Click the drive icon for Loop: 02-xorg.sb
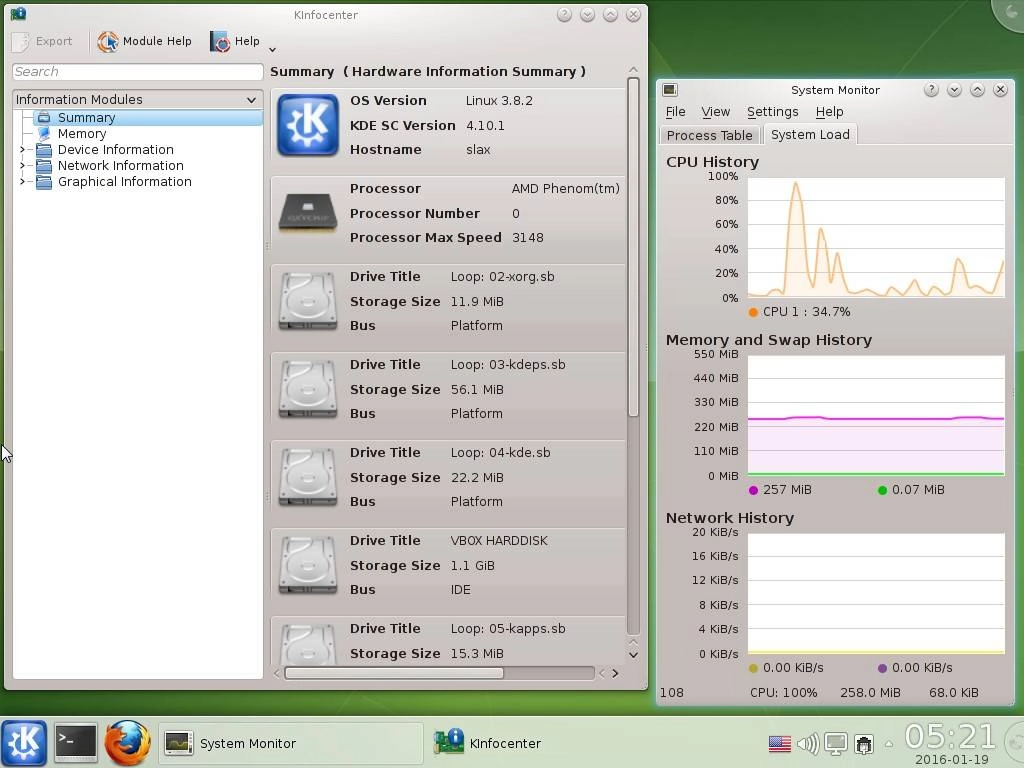 click(x=308, y=301)
